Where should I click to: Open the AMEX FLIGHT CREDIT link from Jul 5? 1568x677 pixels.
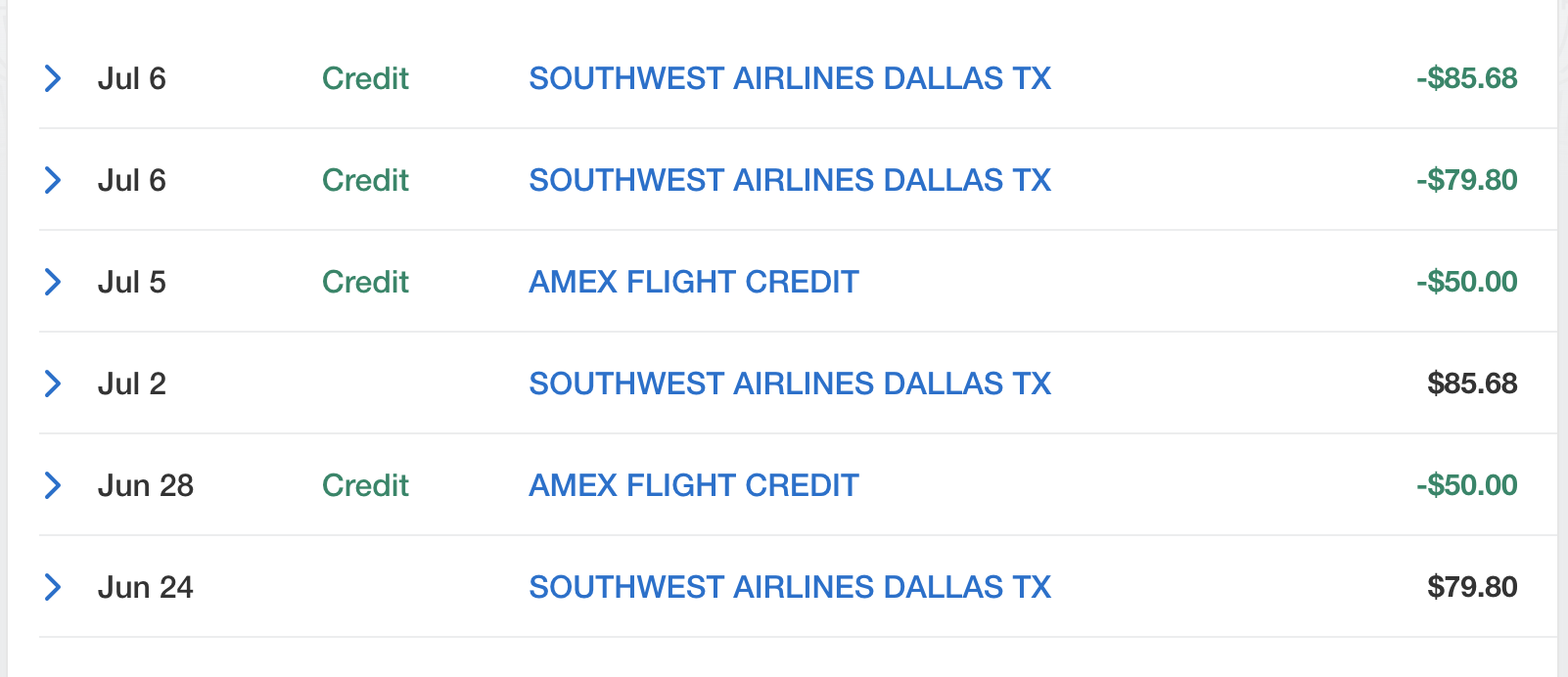tap(694, 282)
